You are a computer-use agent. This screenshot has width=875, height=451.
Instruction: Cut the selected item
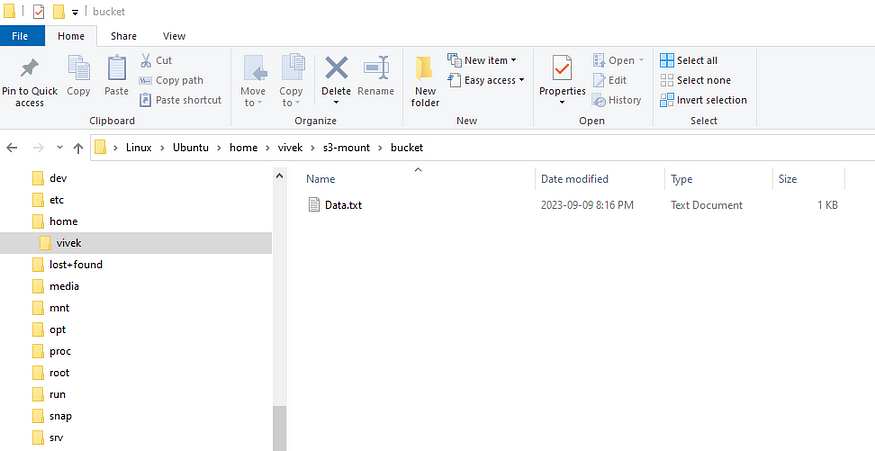[156, 60]
